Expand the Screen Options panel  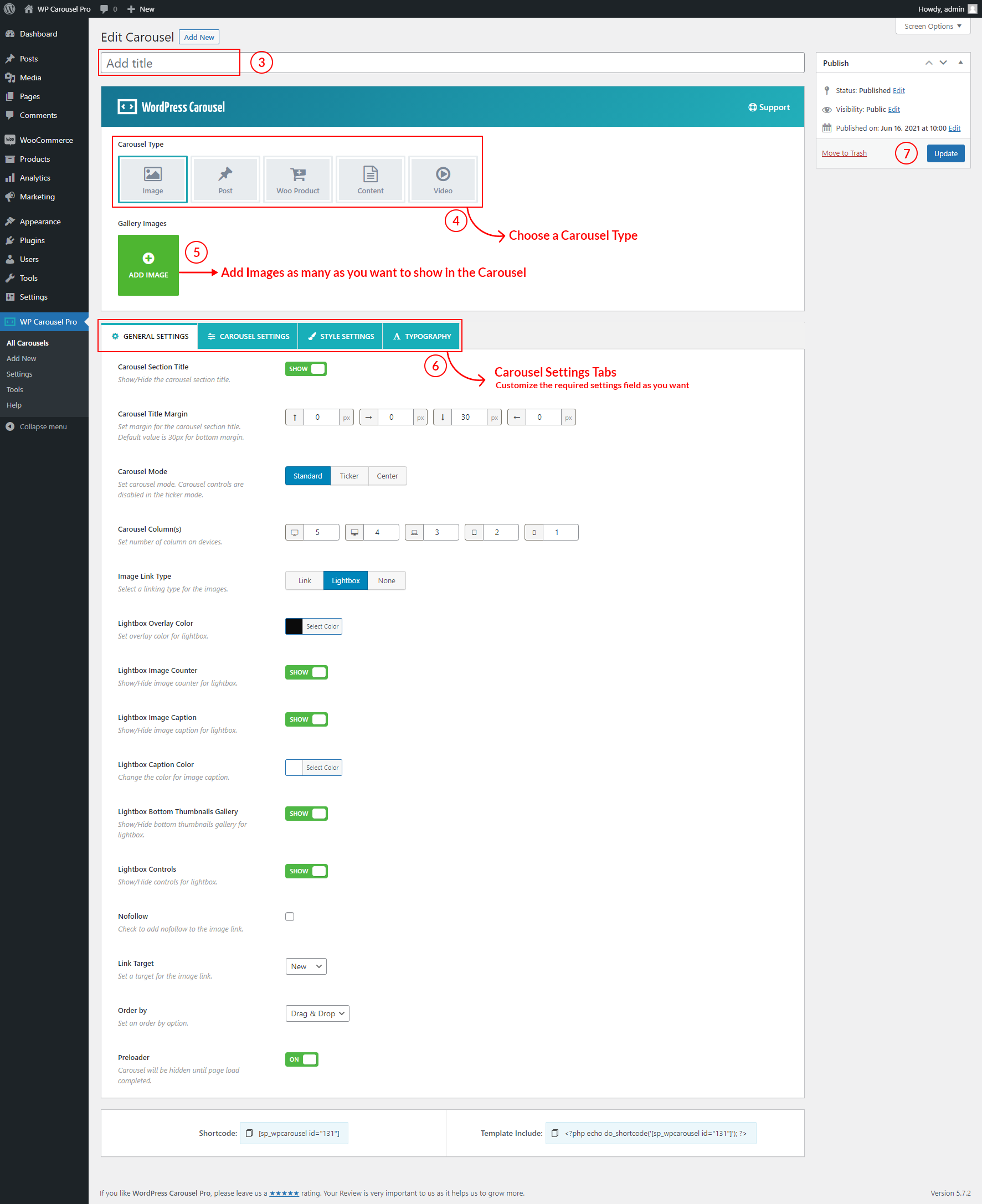[932, 27]
